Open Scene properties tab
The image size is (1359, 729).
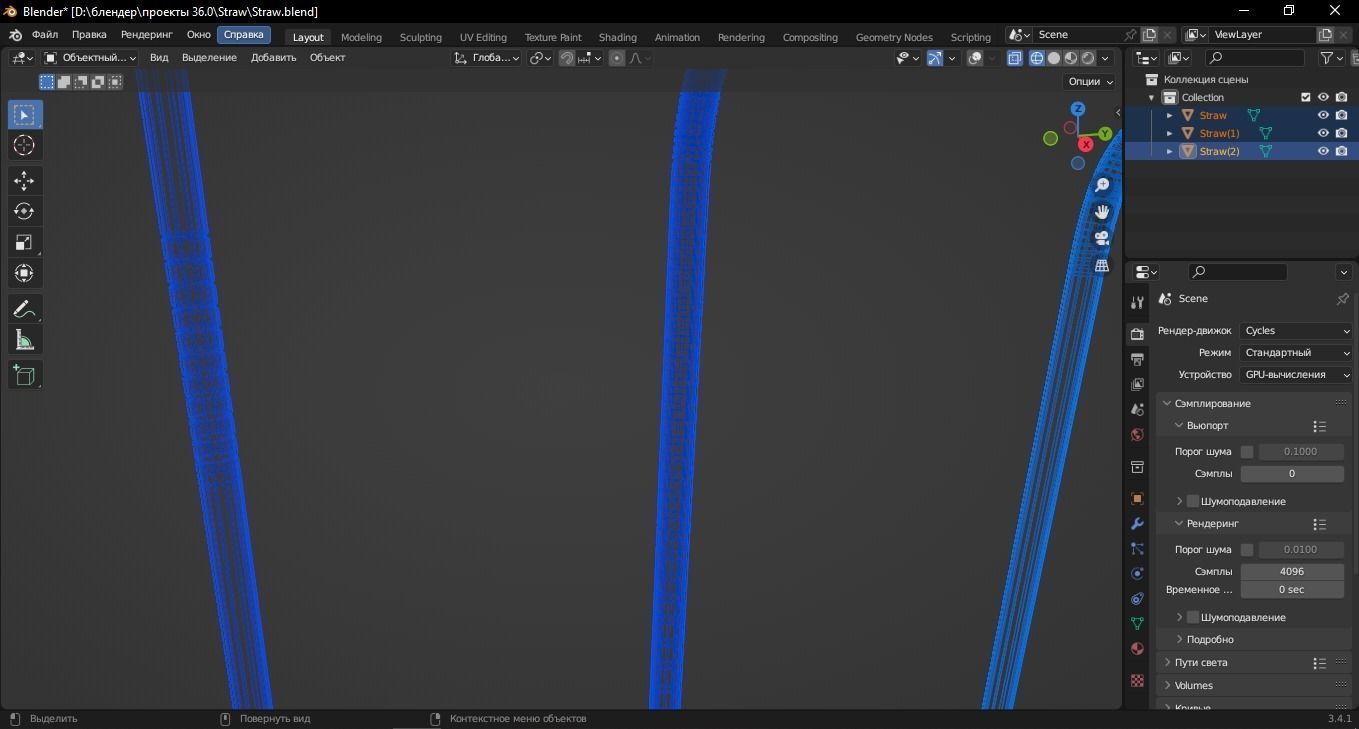click(x=1137, y=409)
